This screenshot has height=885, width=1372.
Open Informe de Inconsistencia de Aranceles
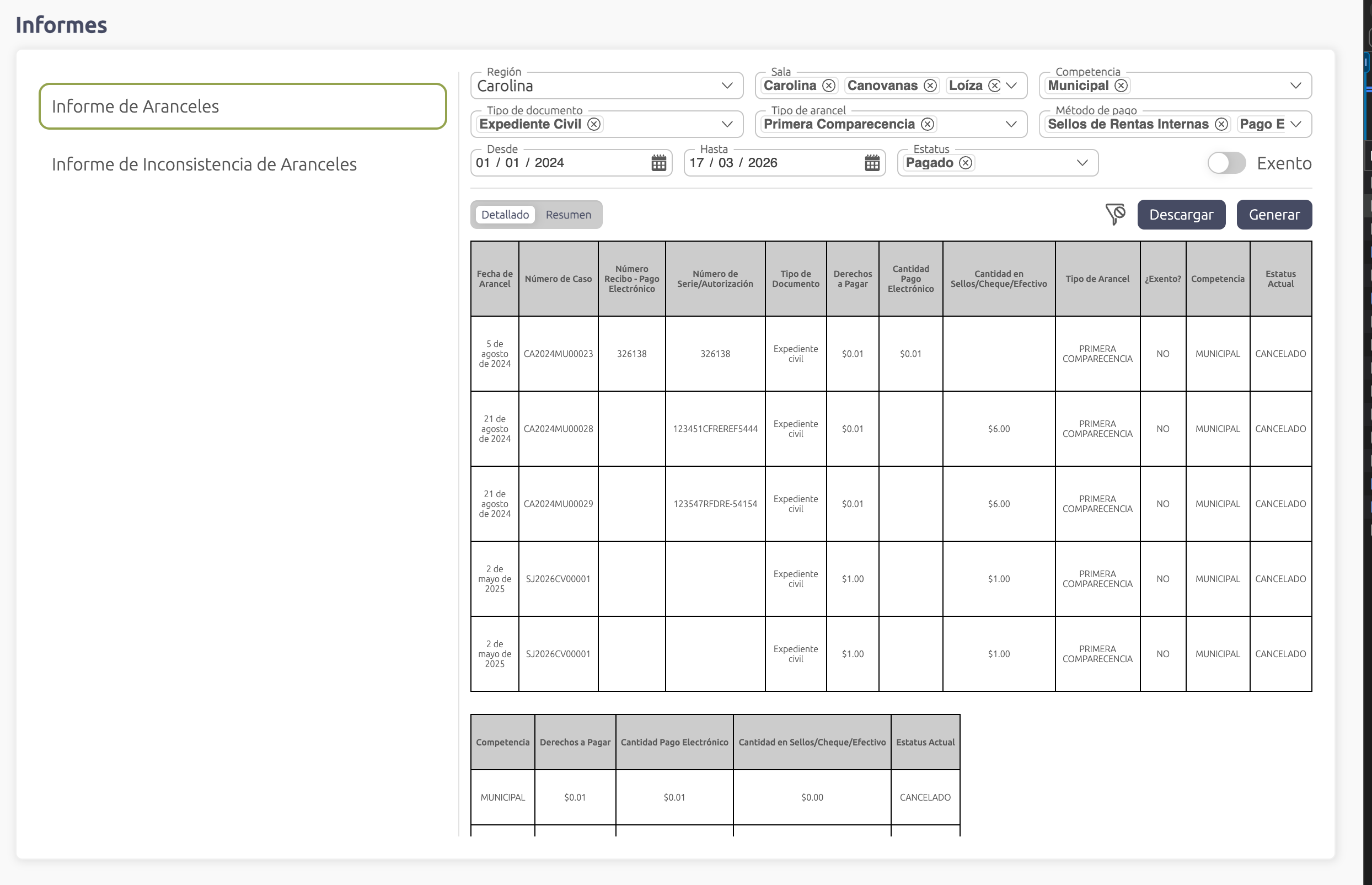click(204, 164)
